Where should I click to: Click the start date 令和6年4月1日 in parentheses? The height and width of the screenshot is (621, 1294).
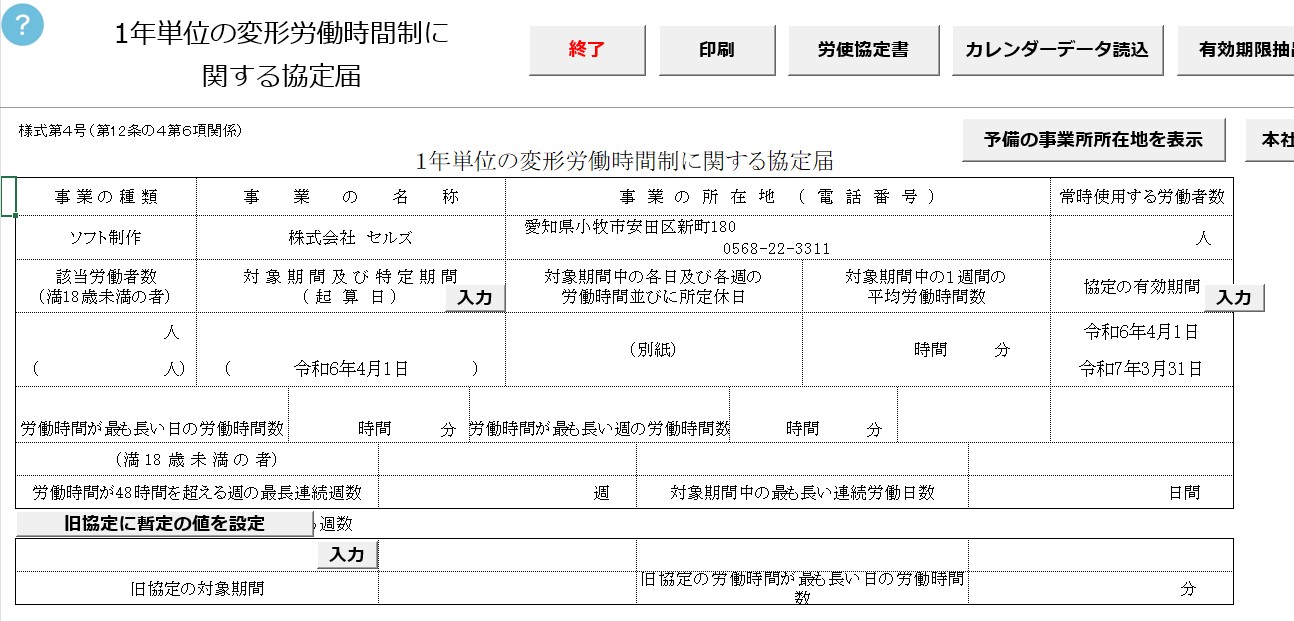[351, 368]
